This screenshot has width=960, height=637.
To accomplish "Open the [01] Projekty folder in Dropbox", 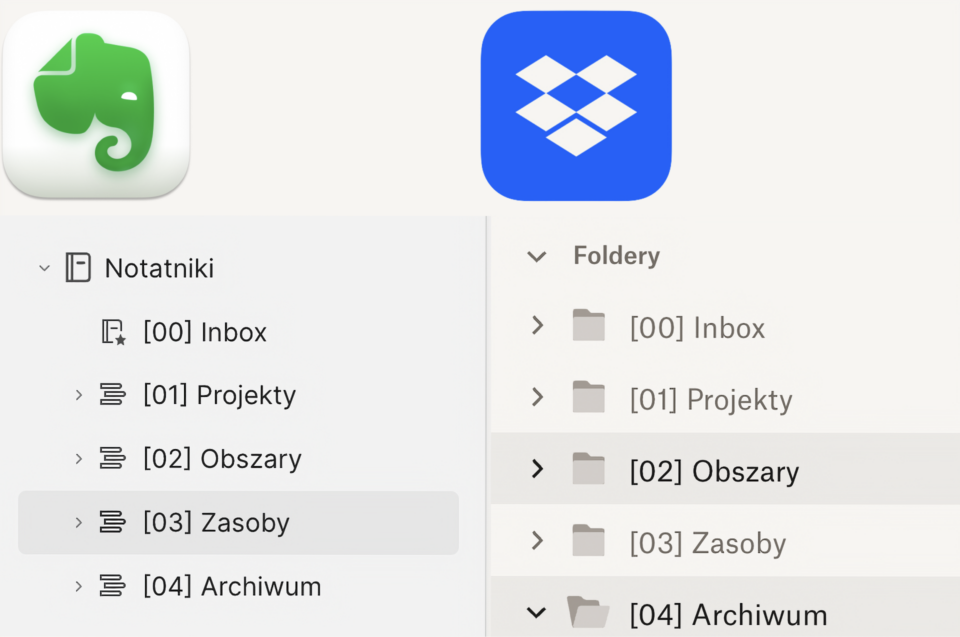I will pos(710,400).
